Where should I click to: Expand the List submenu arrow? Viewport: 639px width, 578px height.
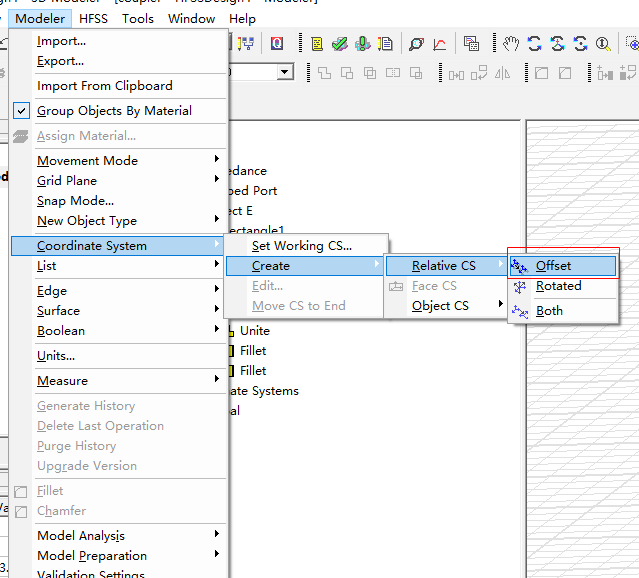pyautogui.click(x=217, y=264)
